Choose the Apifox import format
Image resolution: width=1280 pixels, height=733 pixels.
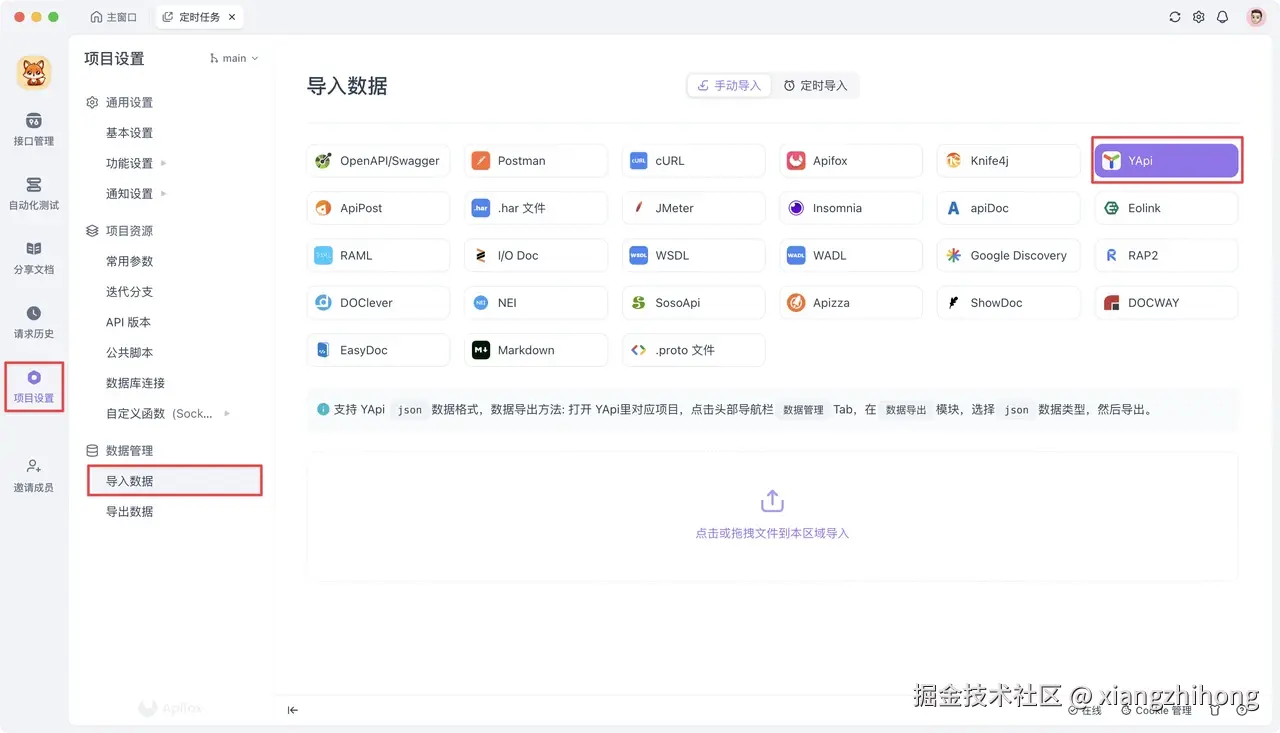click(851, 161)
